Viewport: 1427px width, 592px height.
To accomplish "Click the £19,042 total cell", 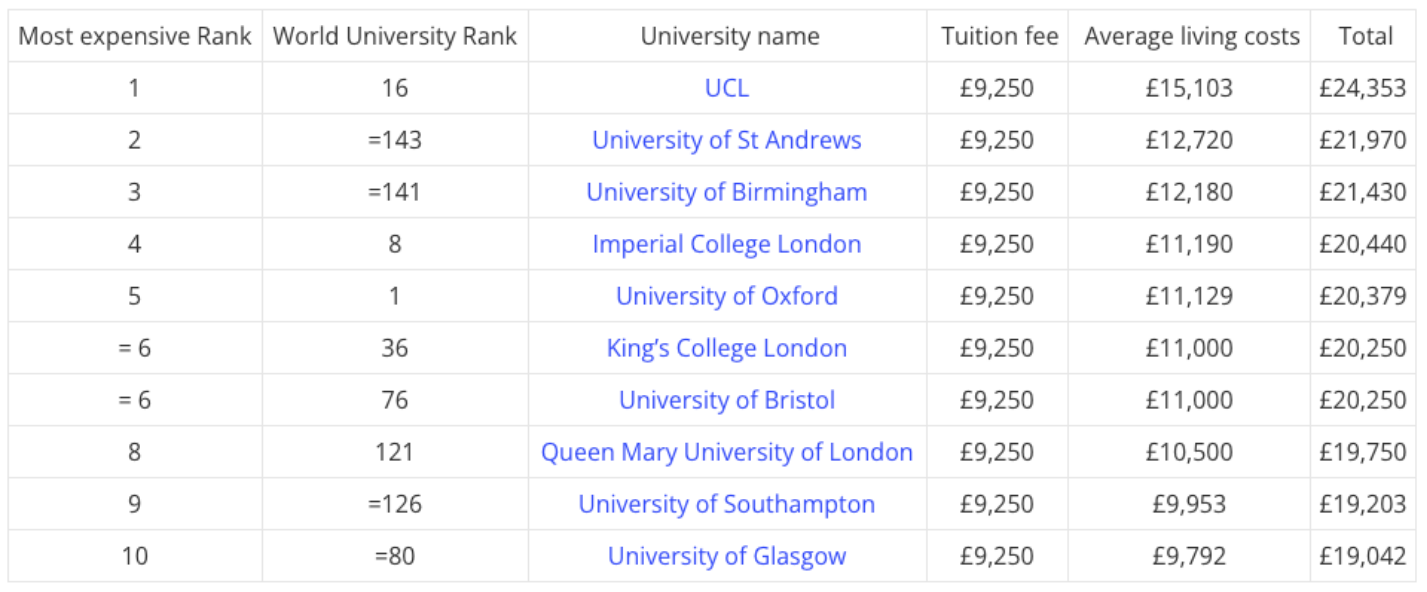I will tap(1363, 556).
